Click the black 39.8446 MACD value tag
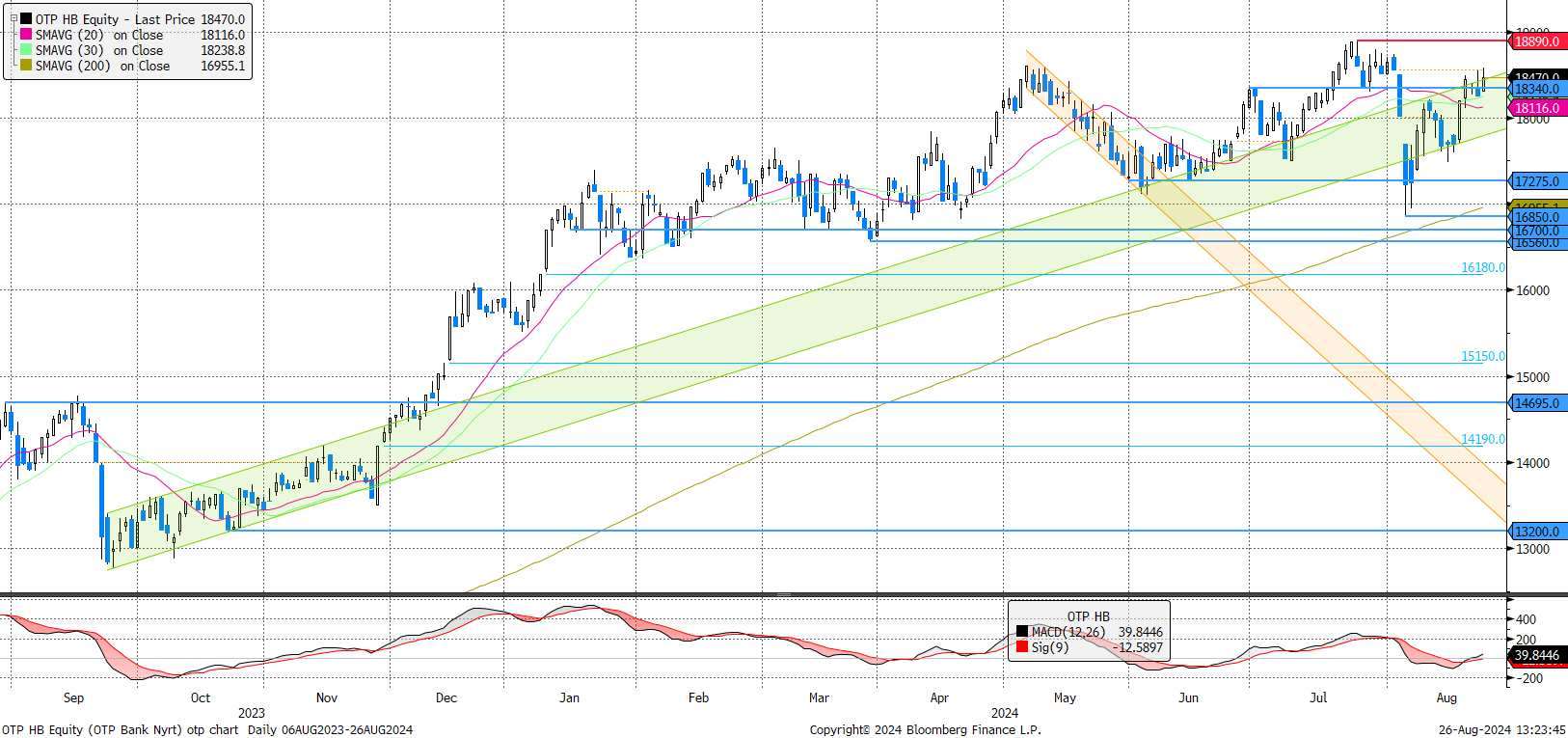 click(1537, 655)
